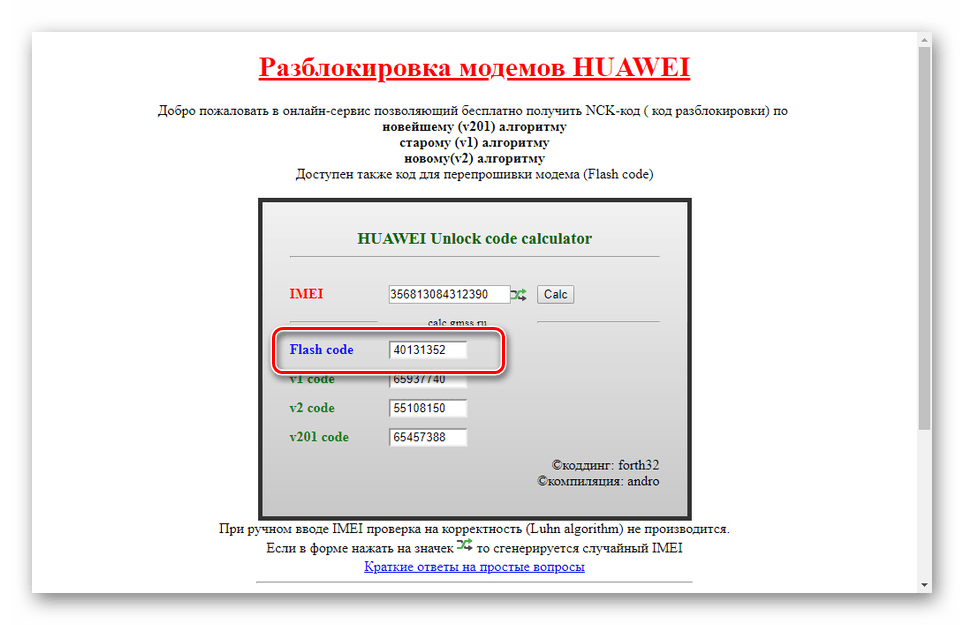
Task: Click the '©коддинг: forth32' credit text
Action: click(605, 465)
